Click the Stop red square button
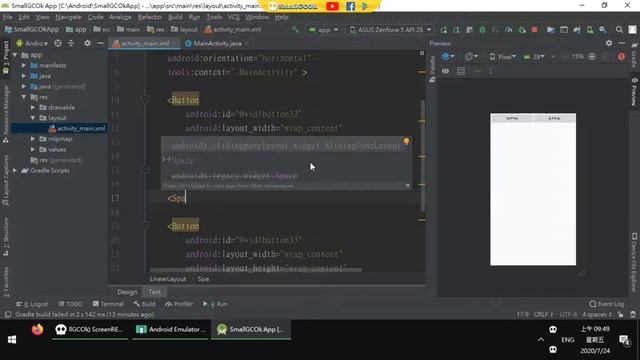Screen dimensions: 640x360 (x=534, y=30)
